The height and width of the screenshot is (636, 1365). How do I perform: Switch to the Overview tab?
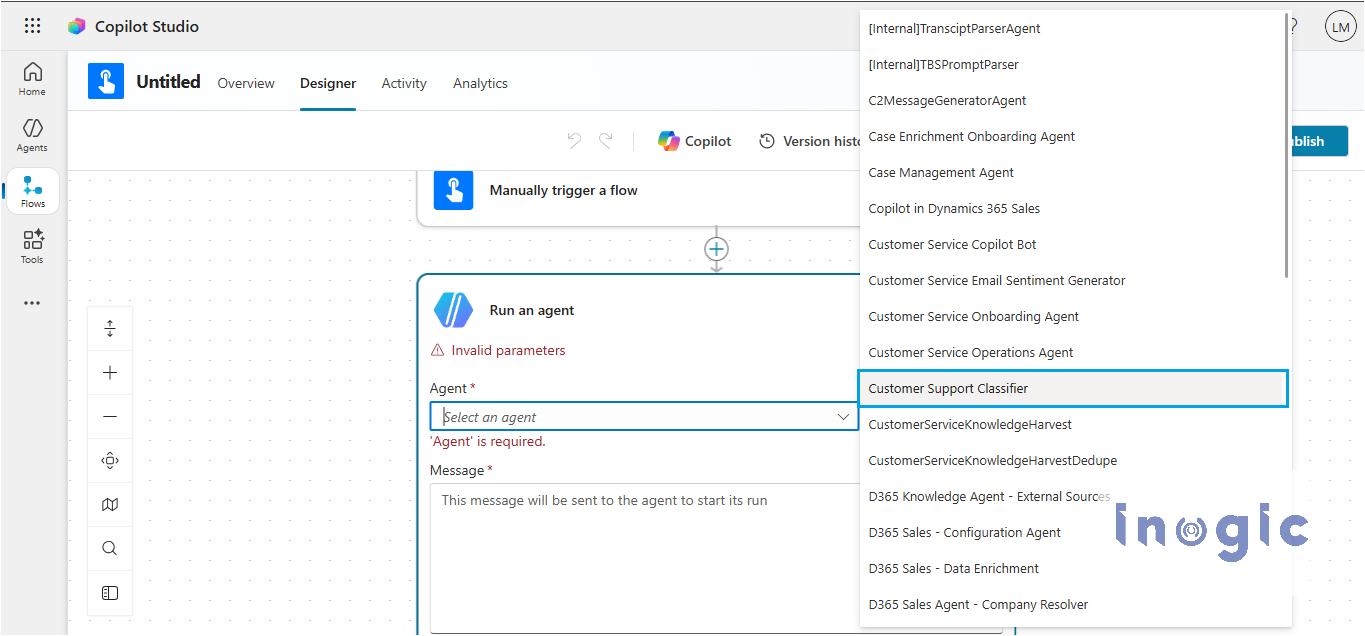(x=246, y=83)
